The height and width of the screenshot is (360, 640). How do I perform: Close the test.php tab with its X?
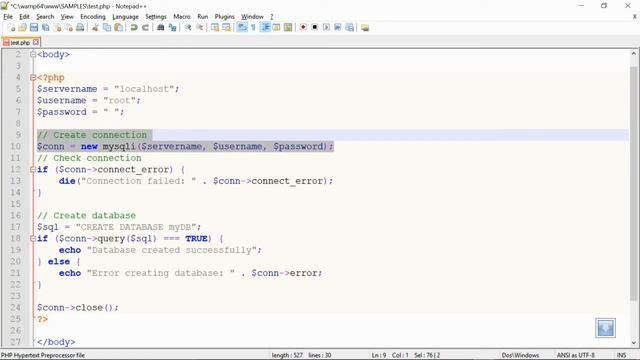coord(36,42)
